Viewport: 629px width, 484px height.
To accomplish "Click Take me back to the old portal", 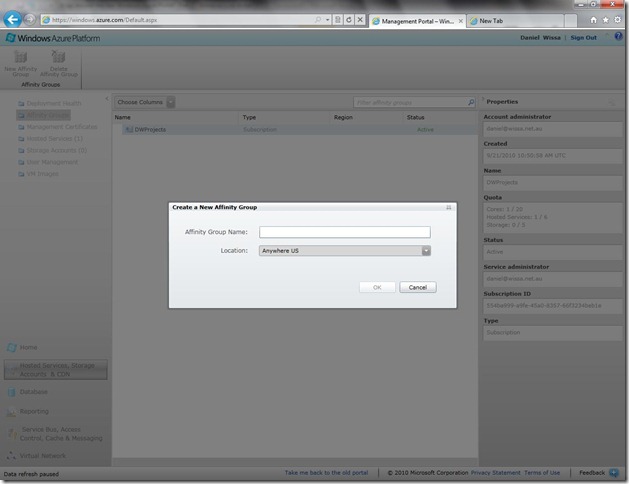I will (x=326, y=472).
